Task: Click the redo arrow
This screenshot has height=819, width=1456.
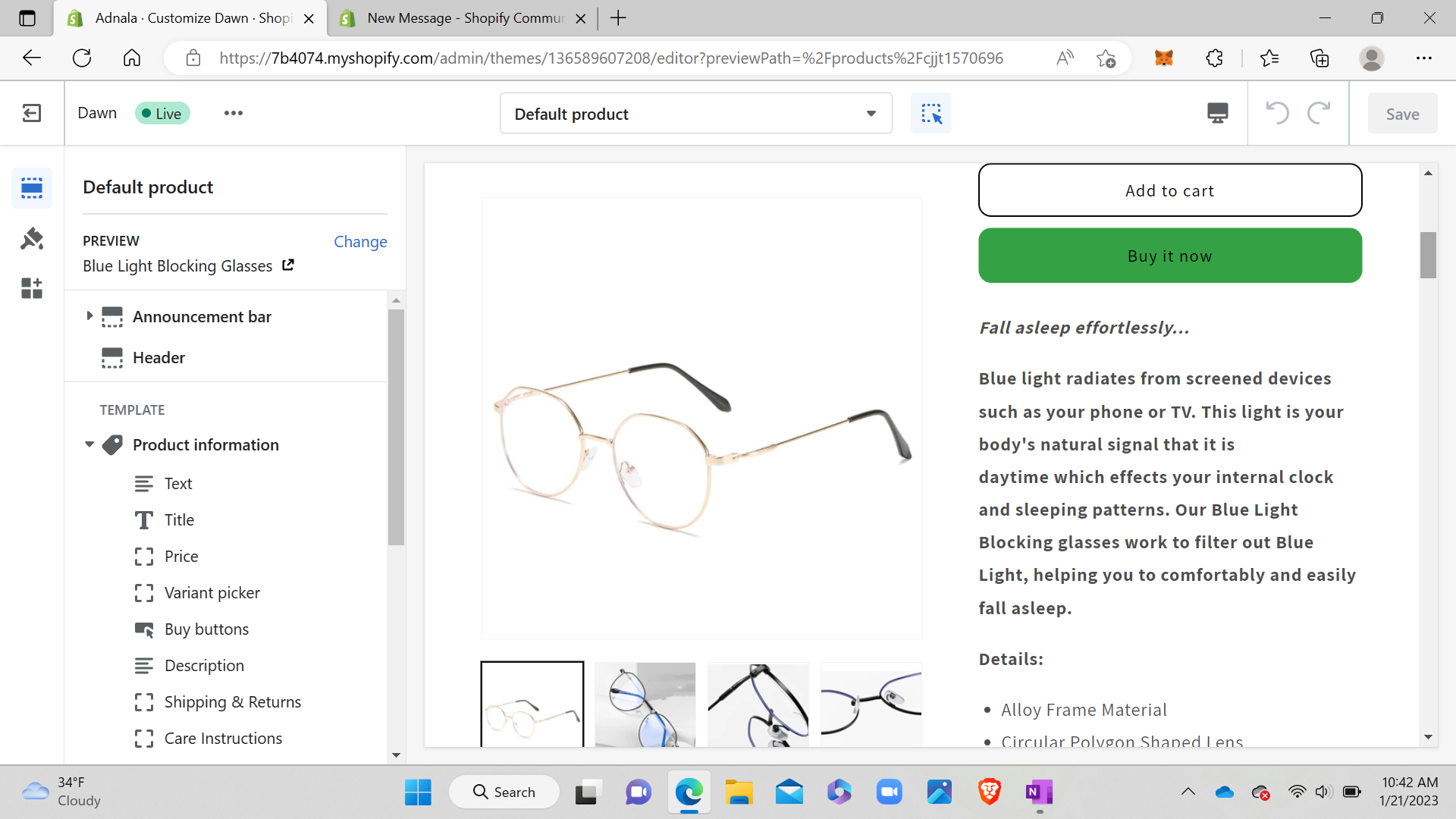Action: (1319, 114)
